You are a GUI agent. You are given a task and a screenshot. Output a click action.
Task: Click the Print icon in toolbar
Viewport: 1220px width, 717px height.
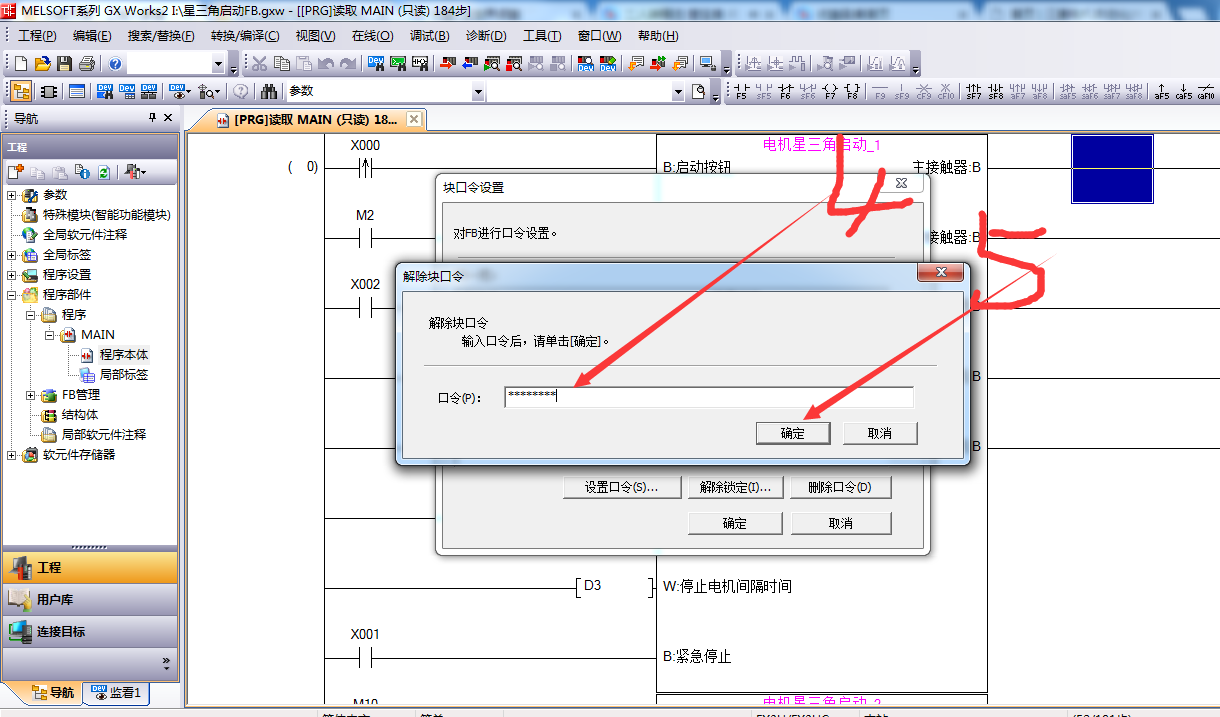coord(86,64)
